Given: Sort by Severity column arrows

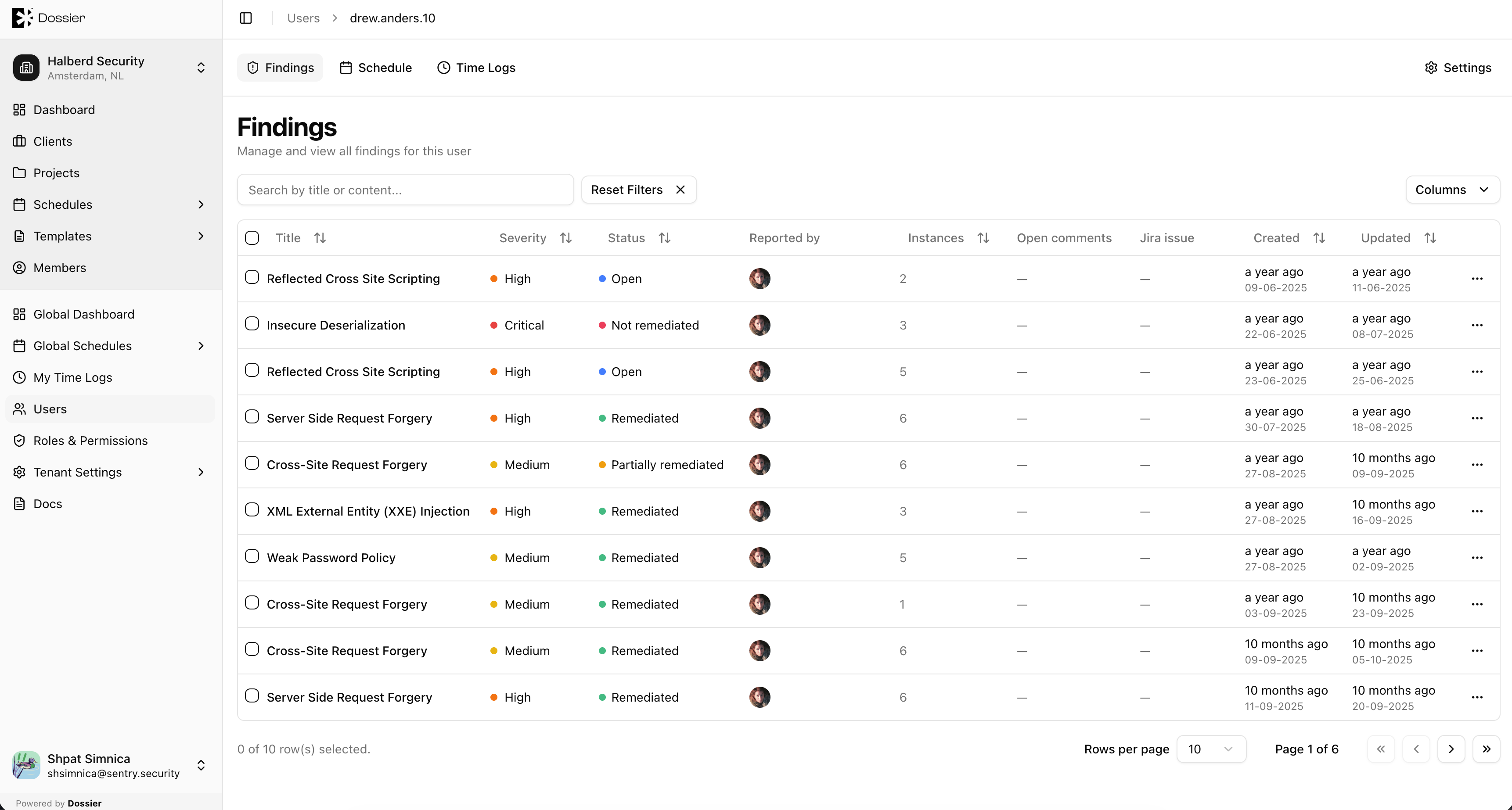Looking at the screenshot, I should pos(566,238).
